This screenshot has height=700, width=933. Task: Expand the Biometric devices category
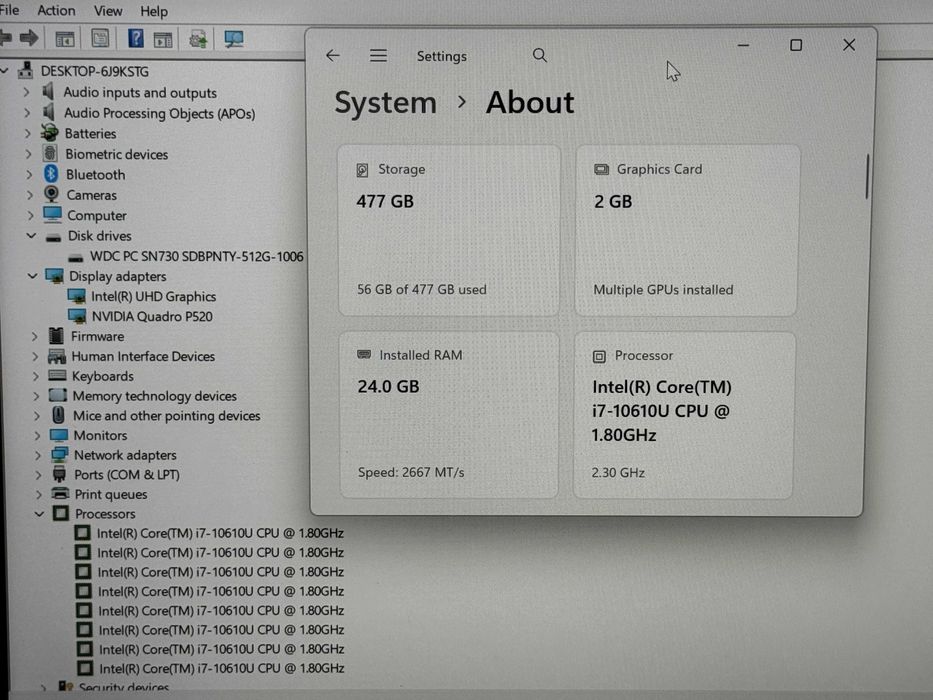(x=27, y=154)
